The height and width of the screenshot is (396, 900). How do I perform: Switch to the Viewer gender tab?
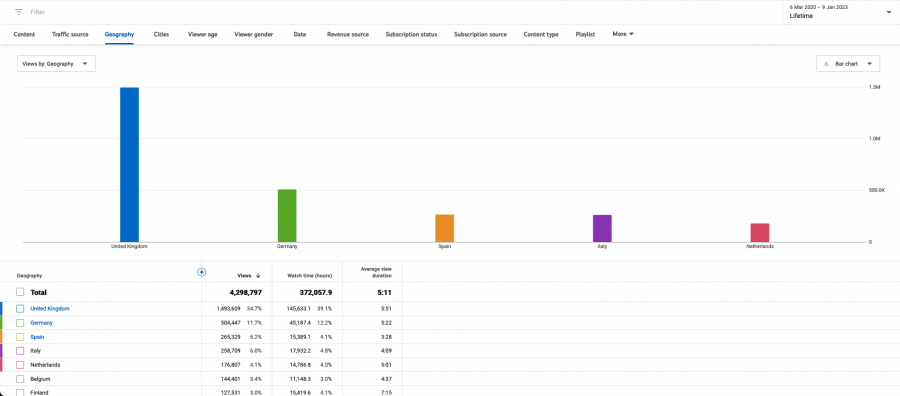click(x=254, y=34)
